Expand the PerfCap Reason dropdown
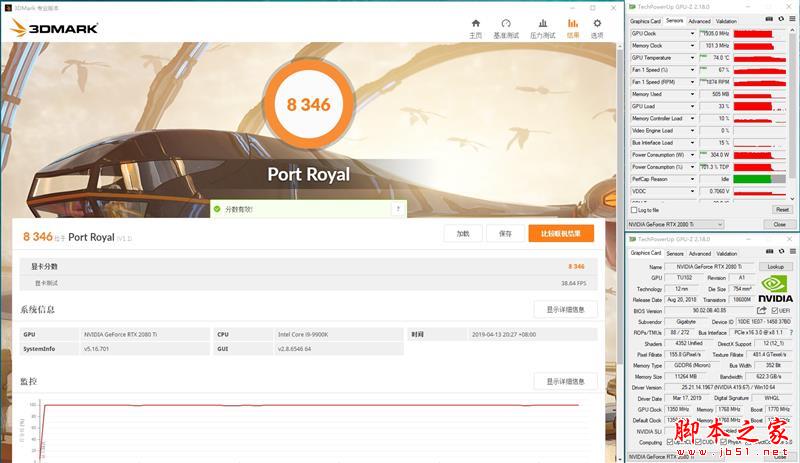This screenshot has width=800, height=463. tap(692, 179)
